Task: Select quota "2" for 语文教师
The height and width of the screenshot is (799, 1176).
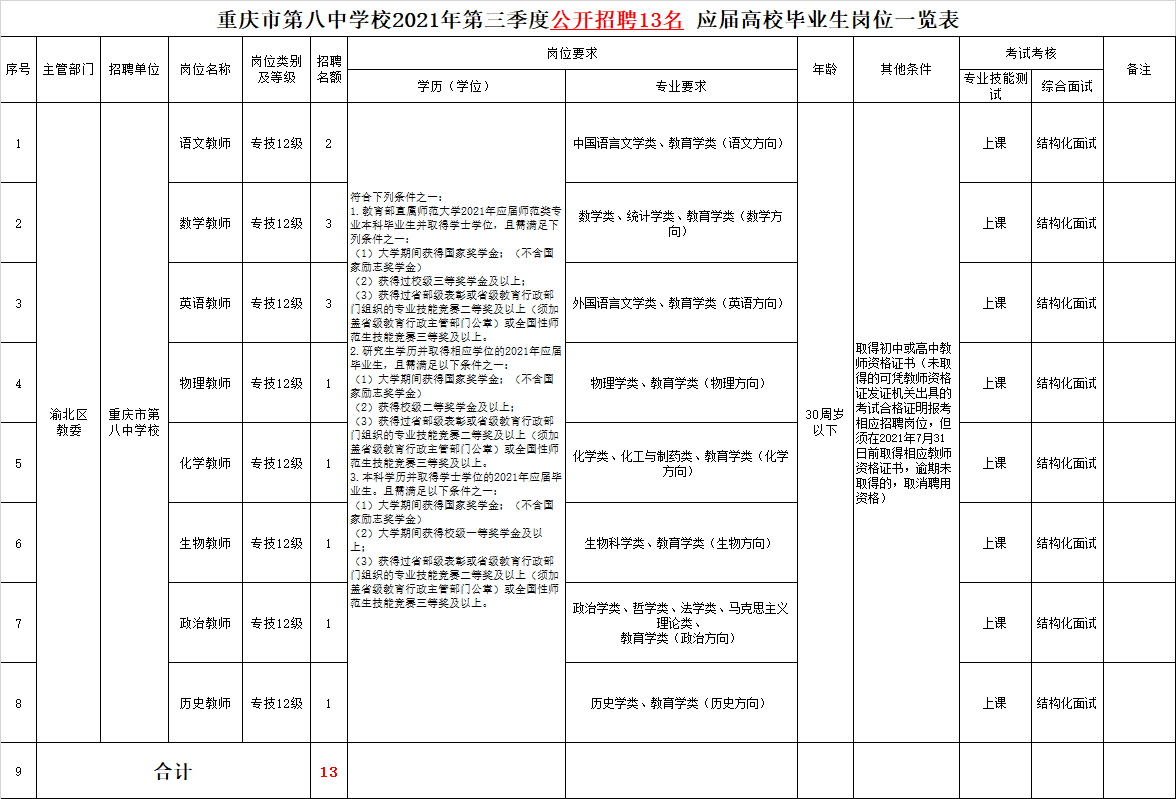Action: pyautogui.click(x=328, y=143)
